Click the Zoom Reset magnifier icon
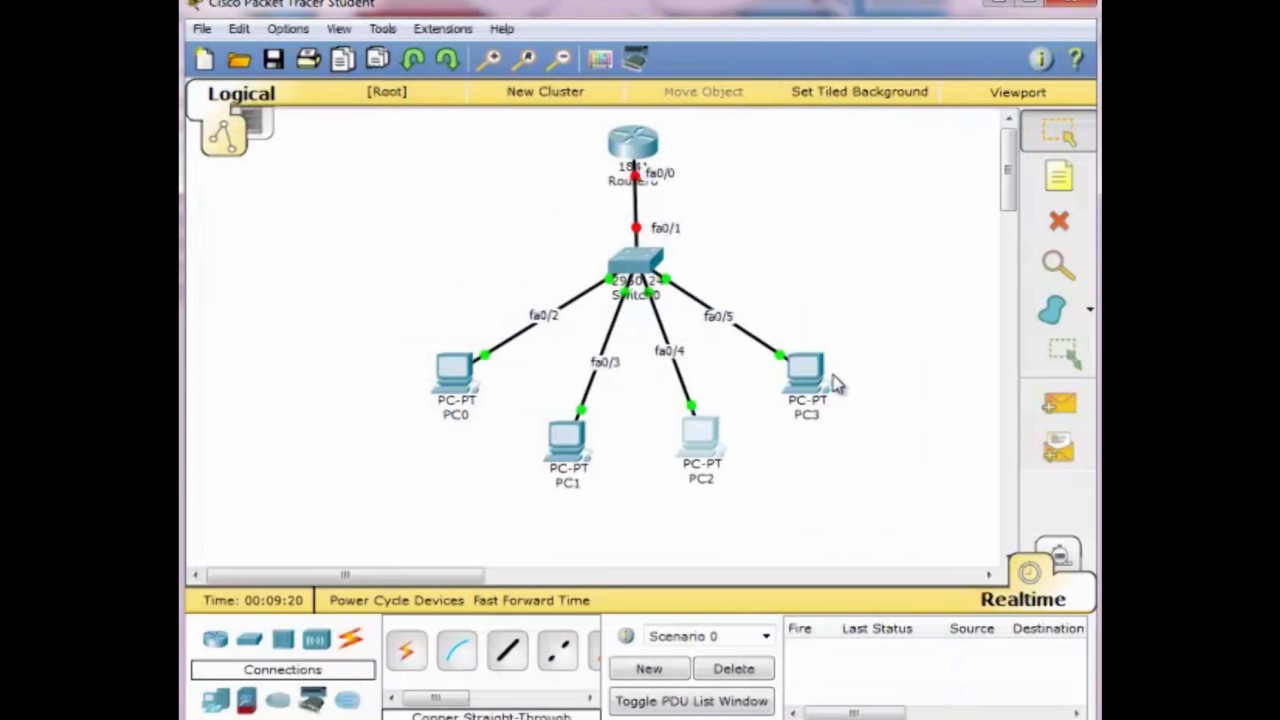Screen dimensions: 1280x720 (524, 60)
